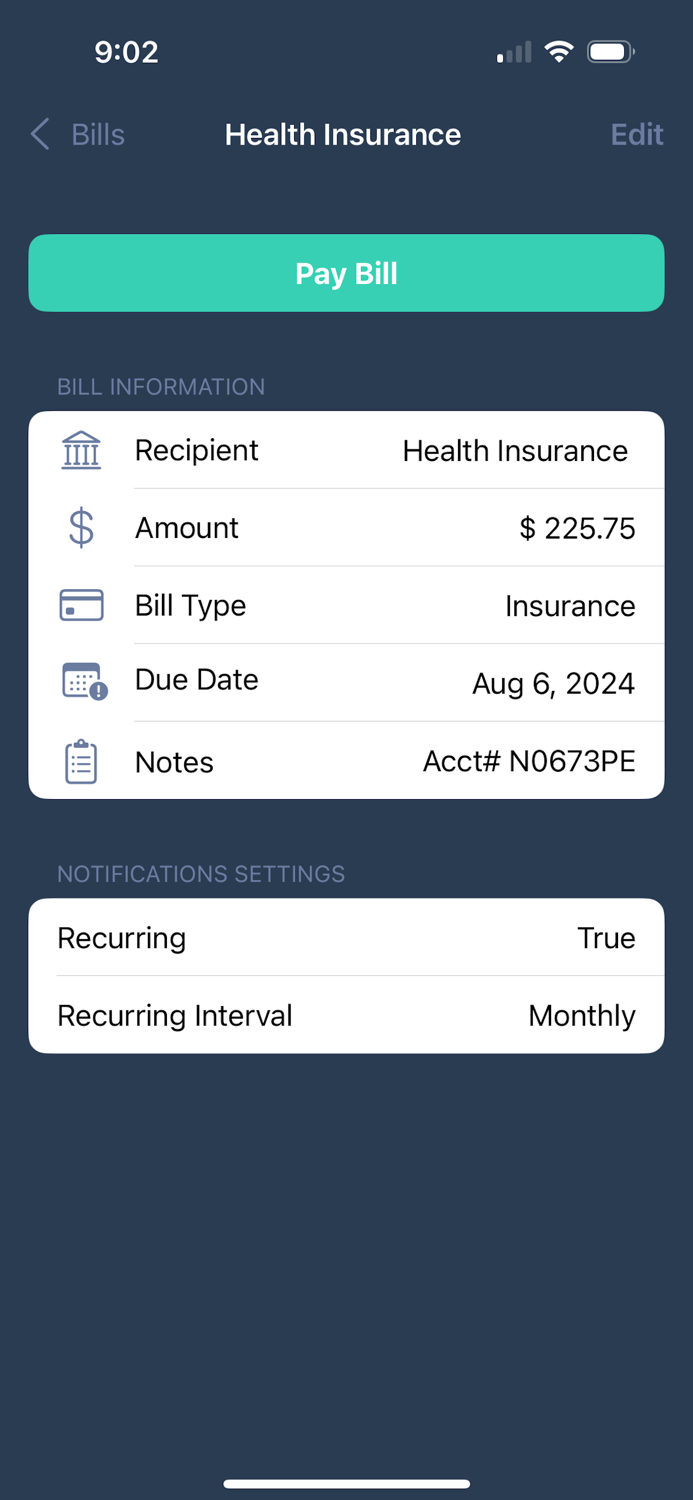Change the Recurring Interval from Monthly
The height and width of the screenshot is (1500, 693).
(x=581, y=1015)
